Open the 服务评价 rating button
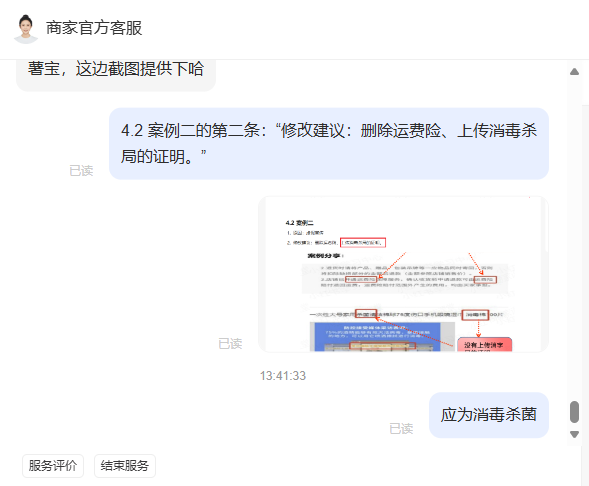 coord(53,466)
